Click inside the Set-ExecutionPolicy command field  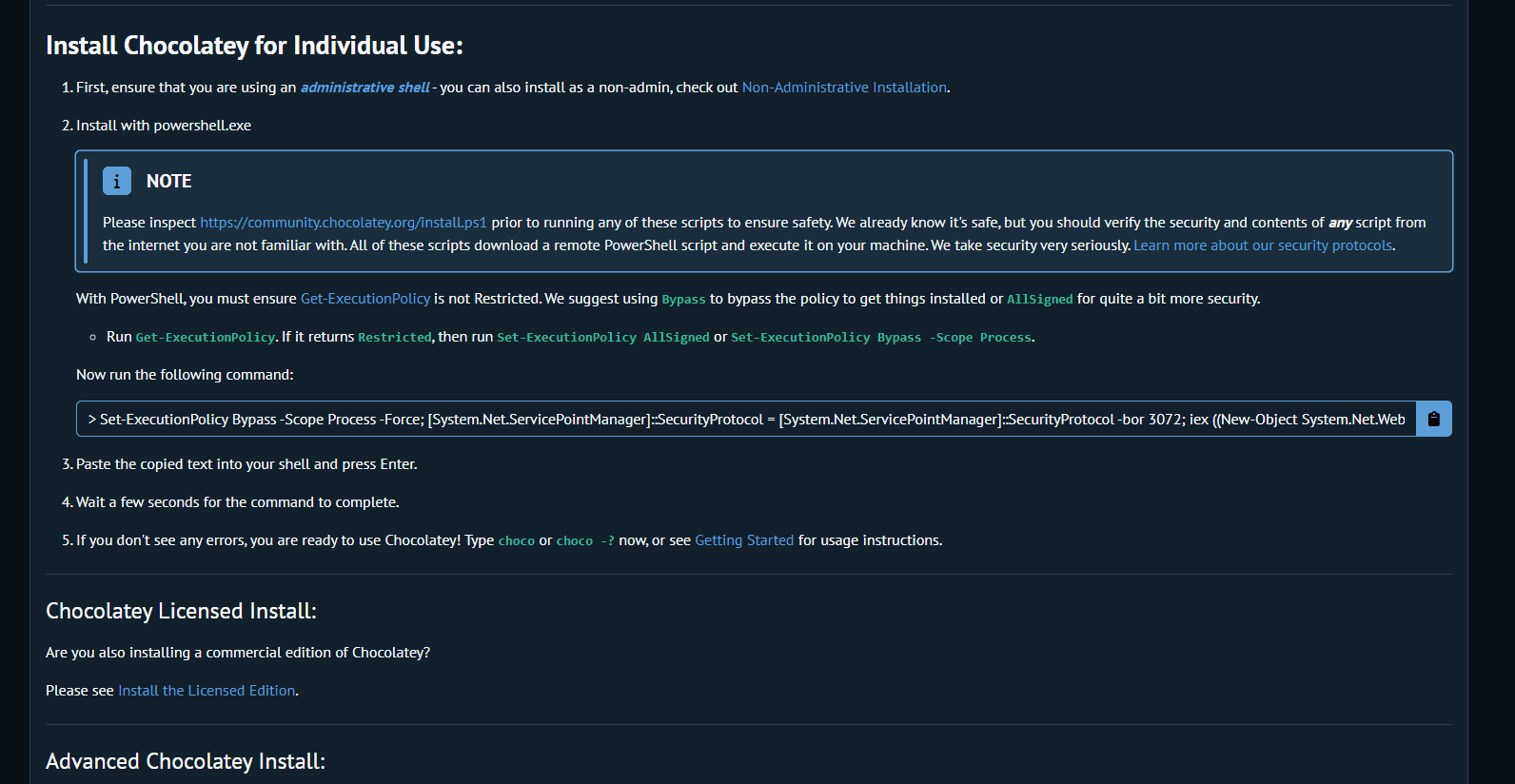tap(746, 419)
